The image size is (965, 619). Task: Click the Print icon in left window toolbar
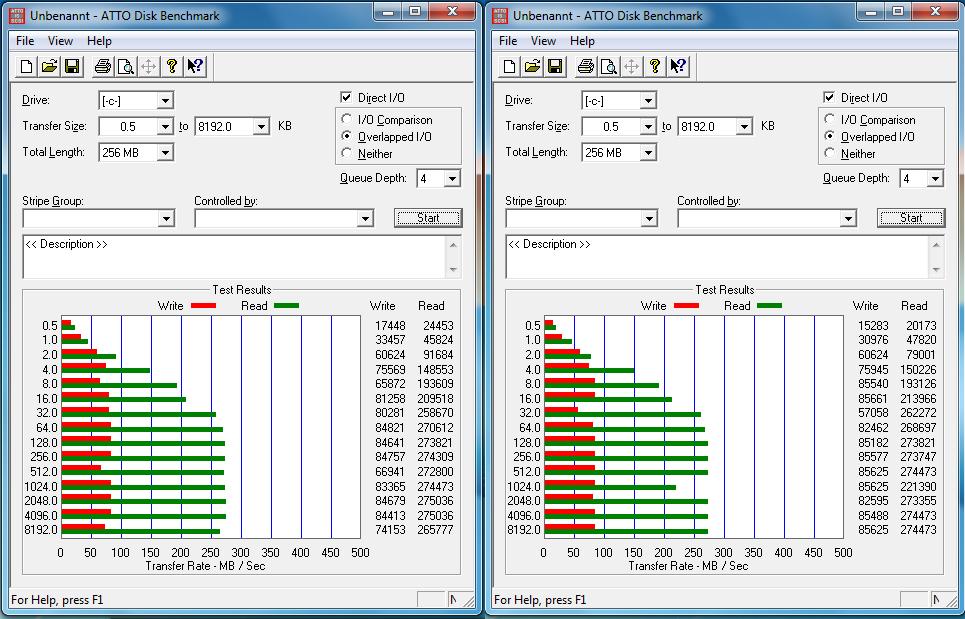102,67
